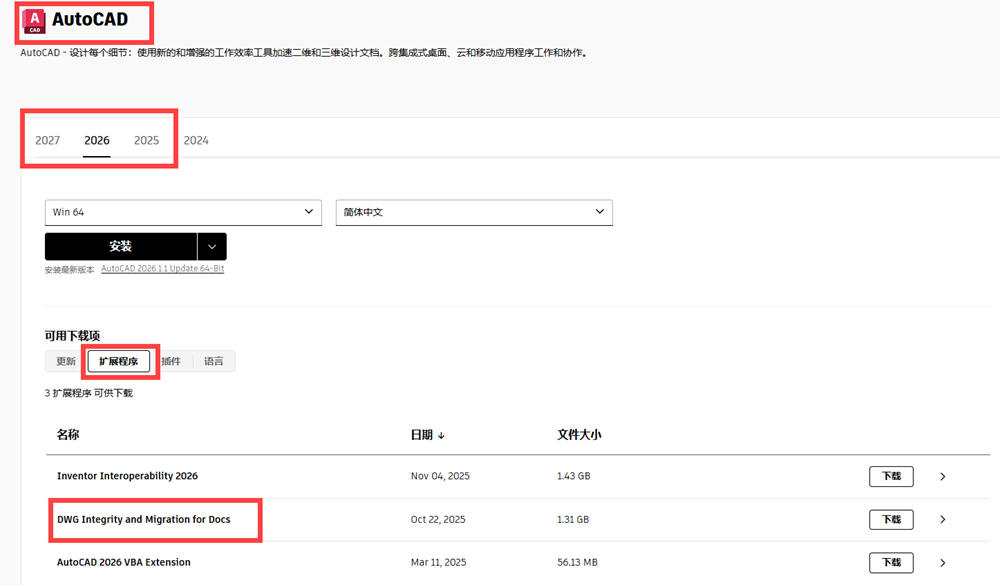
Task: Click the AutoCAD logo icon
Action: [34, 21]
